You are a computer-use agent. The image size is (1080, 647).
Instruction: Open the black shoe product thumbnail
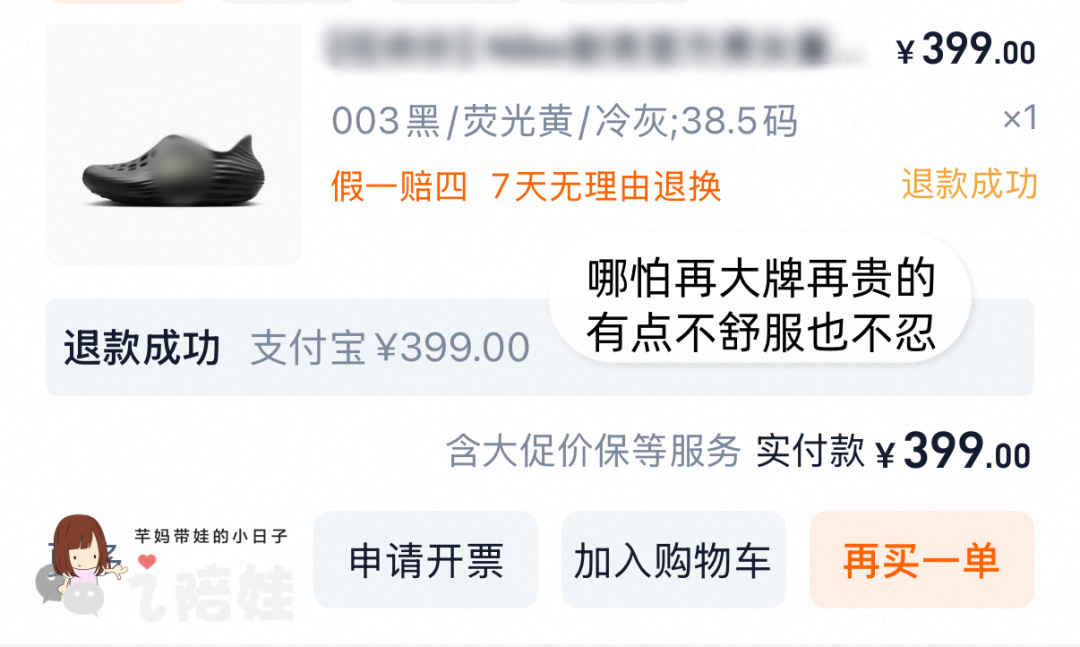[x=174, y=145]
